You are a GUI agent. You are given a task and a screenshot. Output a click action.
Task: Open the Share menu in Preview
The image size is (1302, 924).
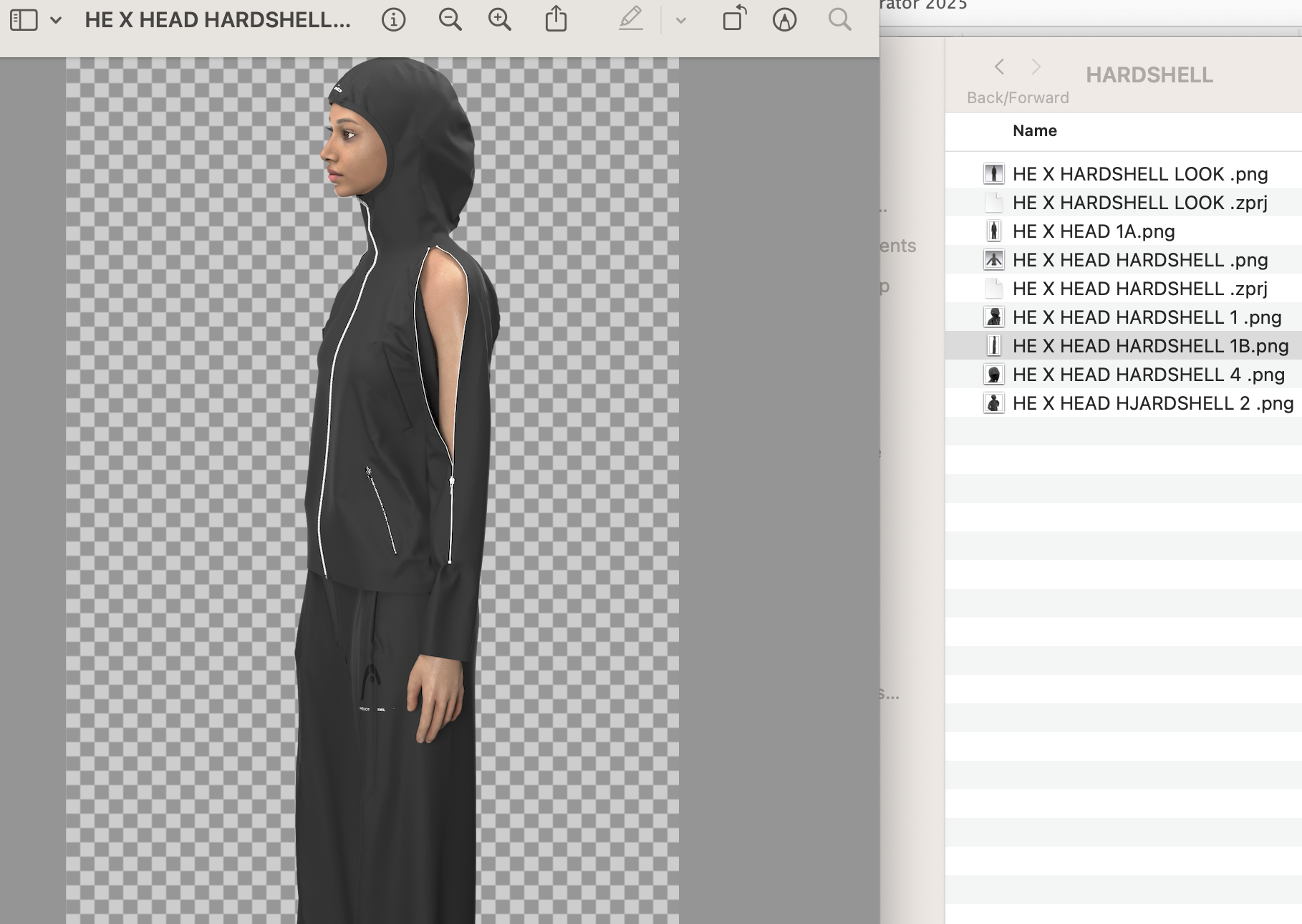(x=556, y=19)
